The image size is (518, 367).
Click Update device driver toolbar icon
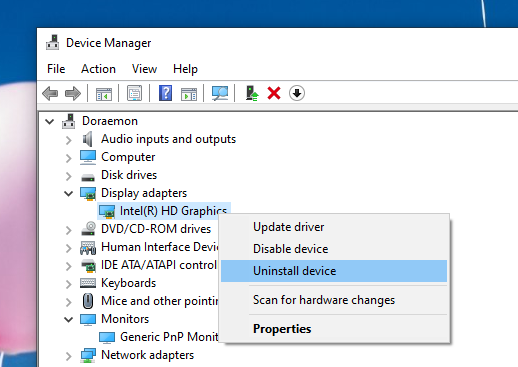tap(252, 93)
